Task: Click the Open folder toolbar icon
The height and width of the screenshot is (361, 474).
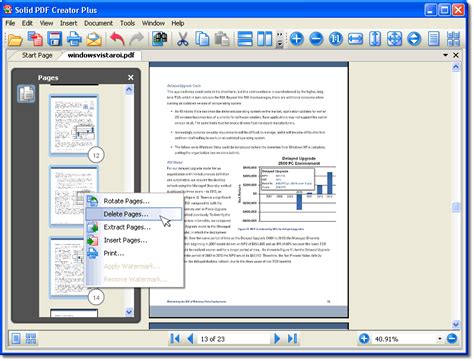Action: pos(15,39)
